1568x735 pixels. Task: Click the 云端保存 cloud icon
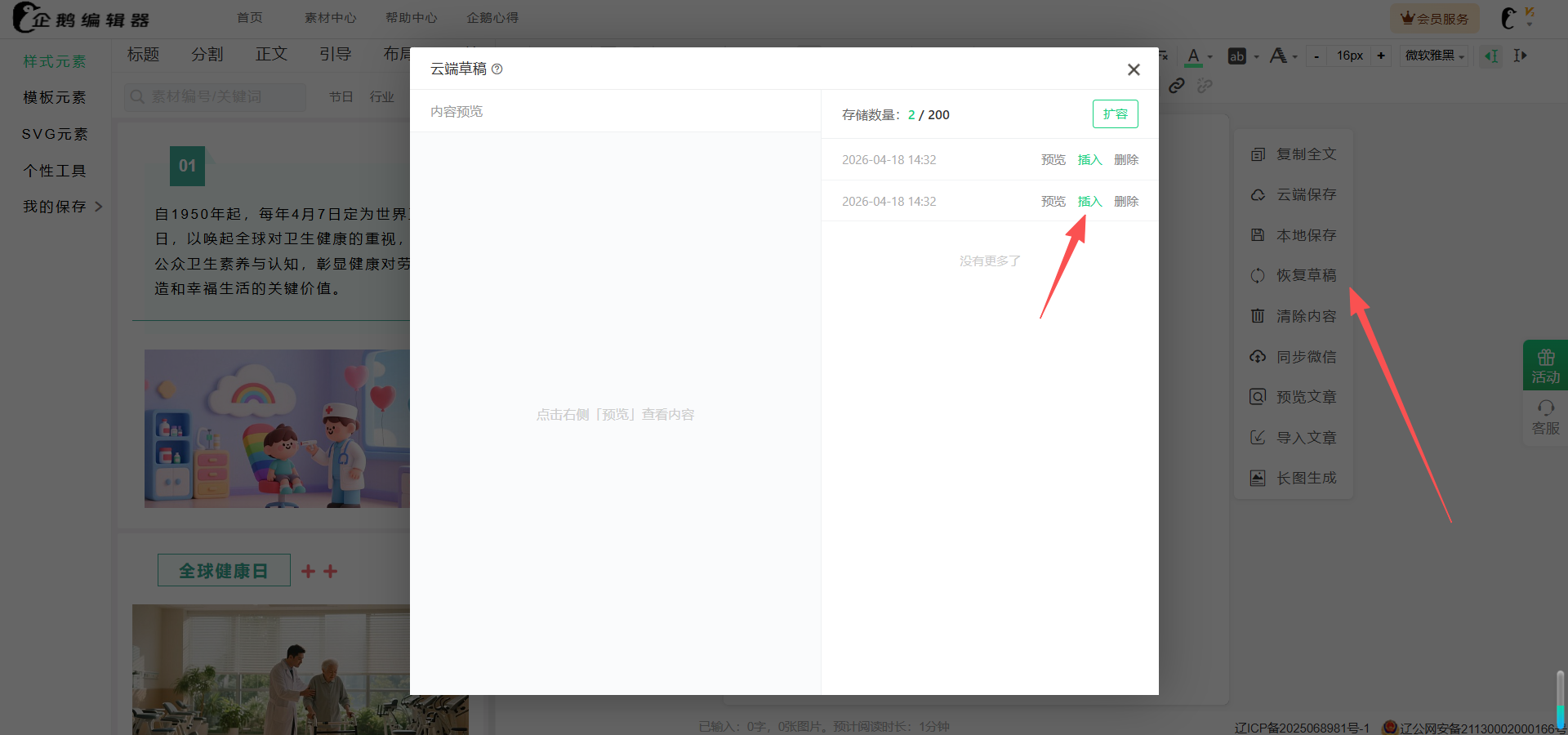(1258, 195)
